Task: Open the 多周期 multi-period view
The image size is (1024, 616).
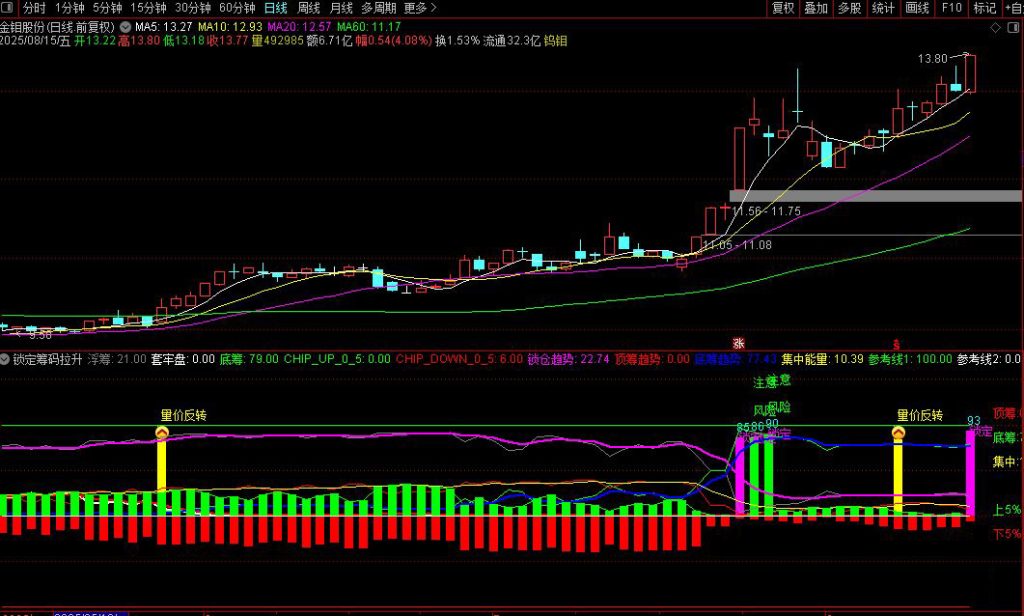Action: click(x=382, y=8)
